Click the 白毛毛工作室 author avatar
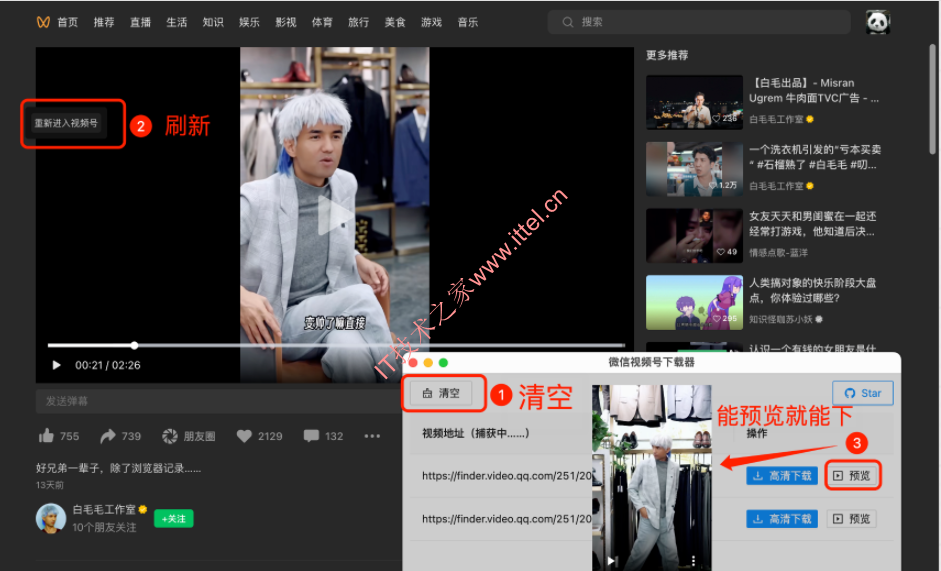This screenshot has height=571, width=941. (x=50, y=518)
